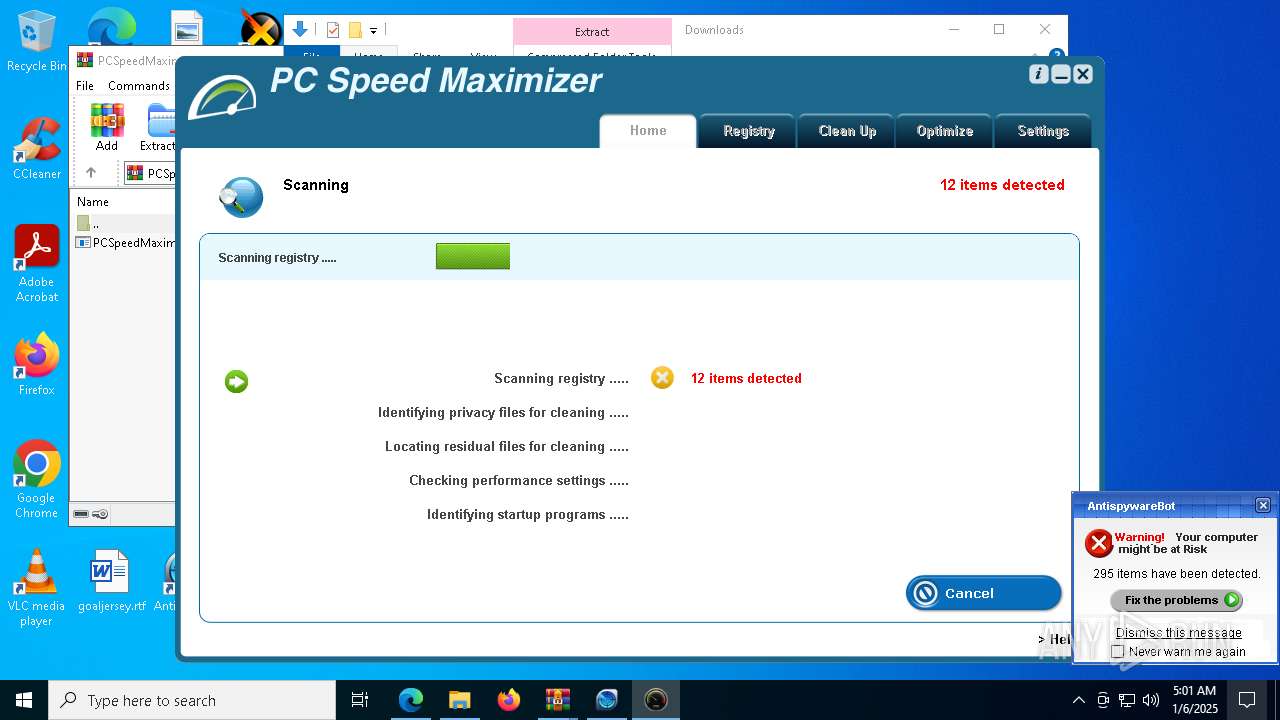Go up one level in WinRAR

tap(91, 172)
